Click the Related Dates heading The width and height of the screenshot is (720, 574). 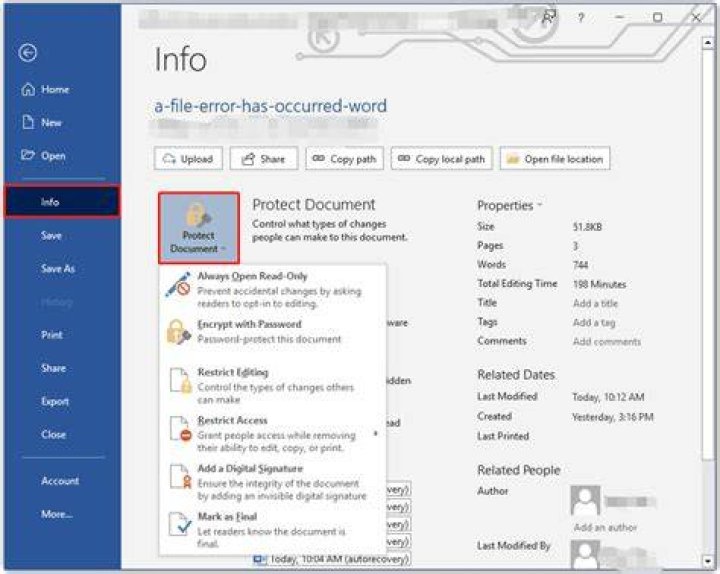pyautogui.click(x=516, y=375)
